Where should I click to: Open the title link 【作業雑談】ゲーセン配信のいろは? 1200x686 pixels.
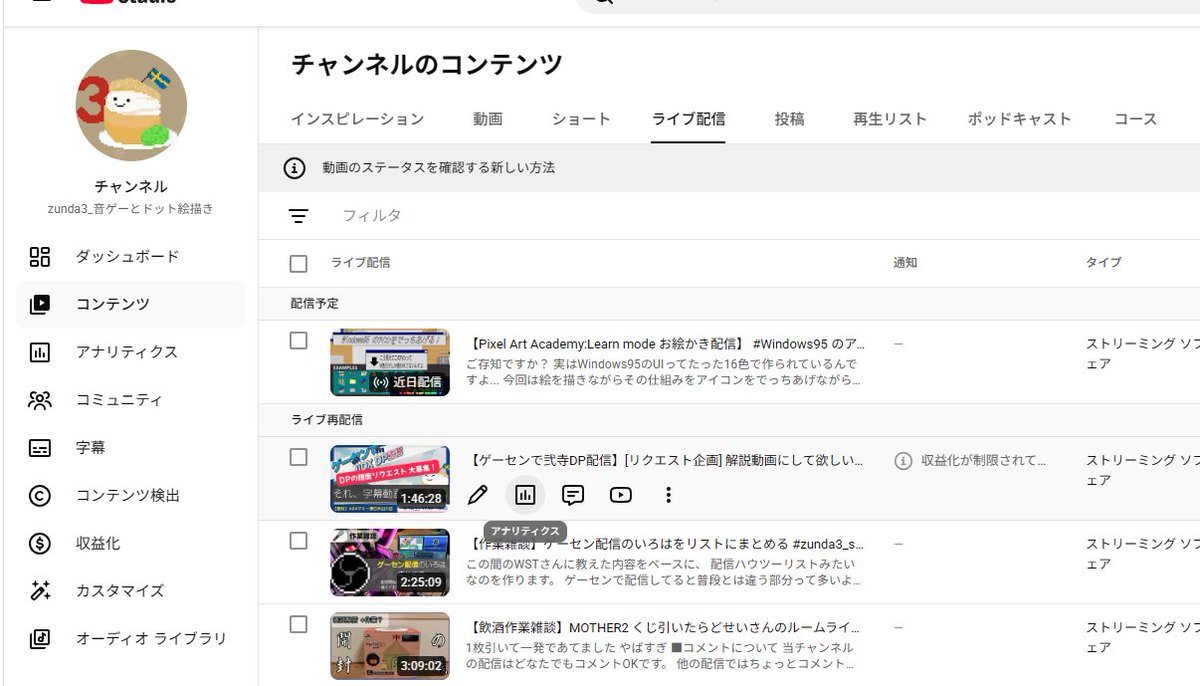tap(666, 544)
